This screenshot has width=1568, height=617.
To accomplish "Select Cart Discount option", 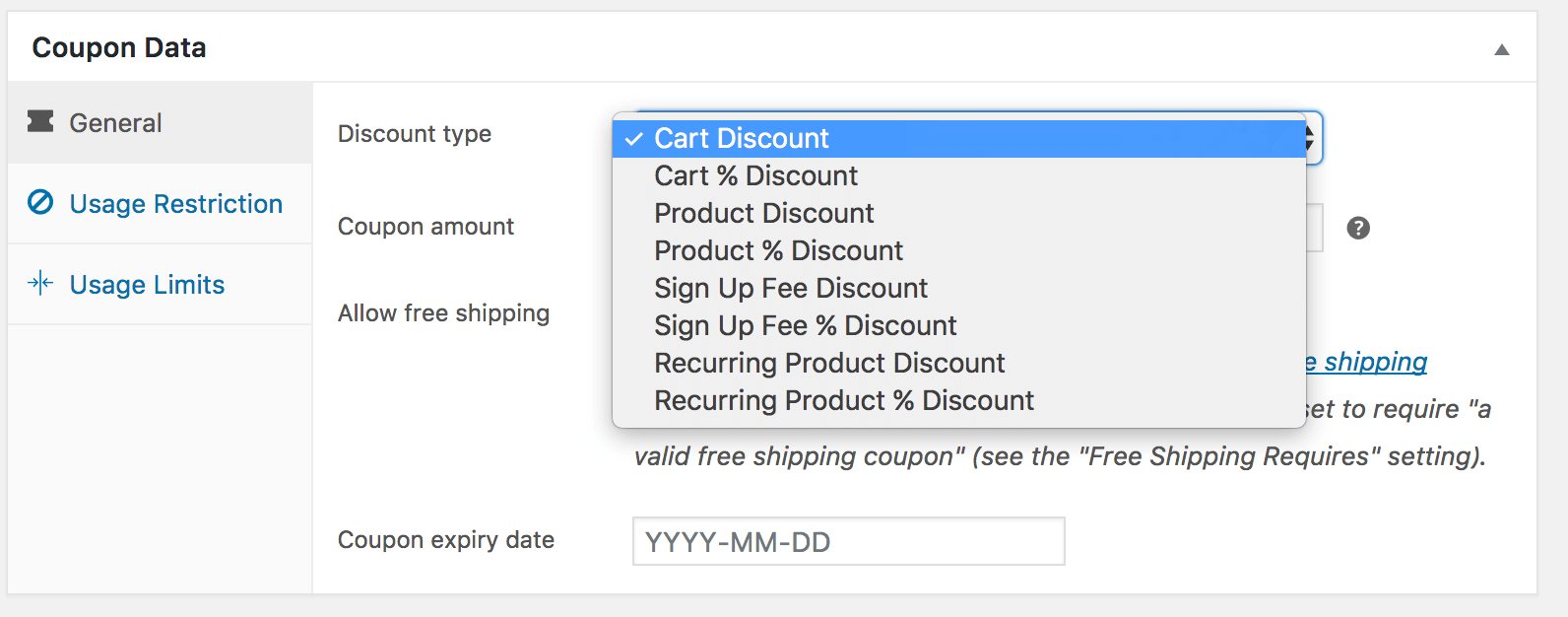I will pos(742,139).
